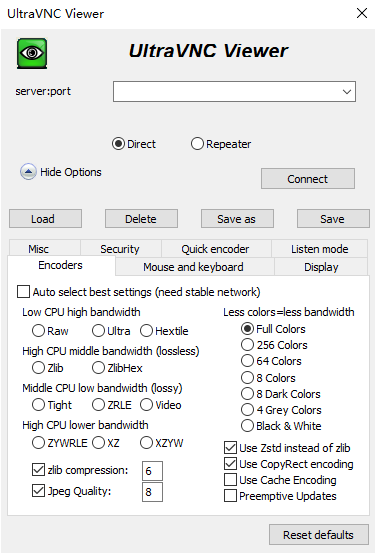
Task: Choose the 8 Dark Colors option
Action: pyautogui.click(x=247, y=394)
